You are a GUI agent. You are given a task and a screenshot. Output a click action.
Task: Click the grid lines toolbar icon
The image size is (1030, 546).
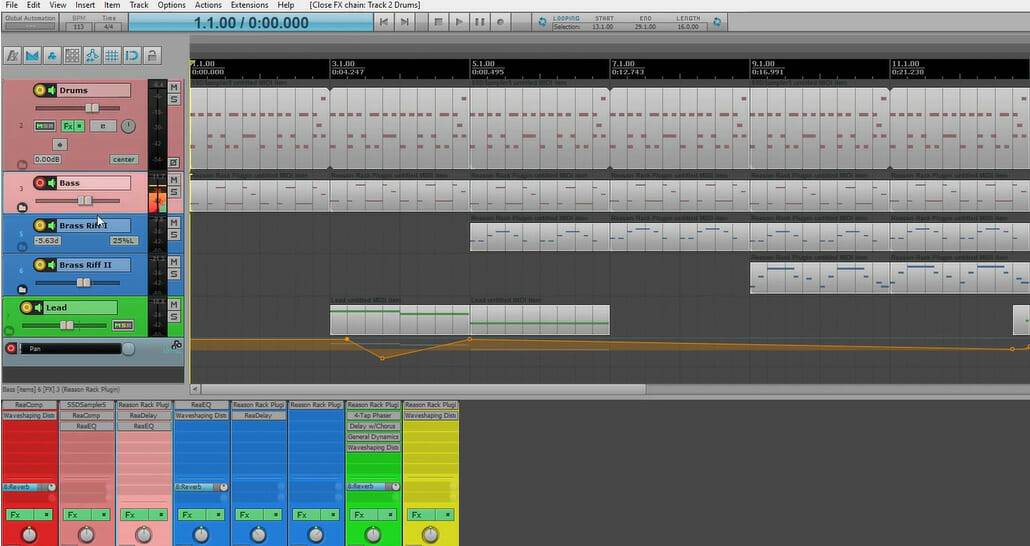[x=112, y=56]
